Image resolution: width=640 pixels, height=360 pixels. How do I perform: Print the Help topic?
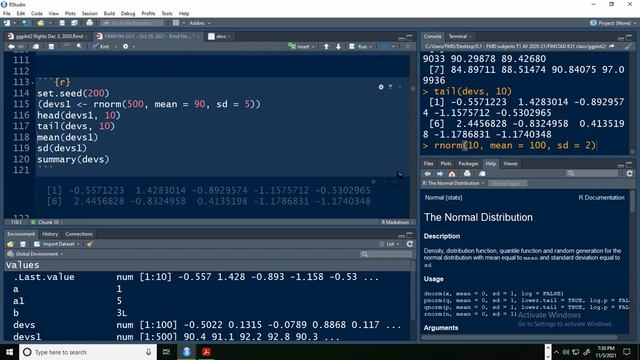[x=467, y=173]
